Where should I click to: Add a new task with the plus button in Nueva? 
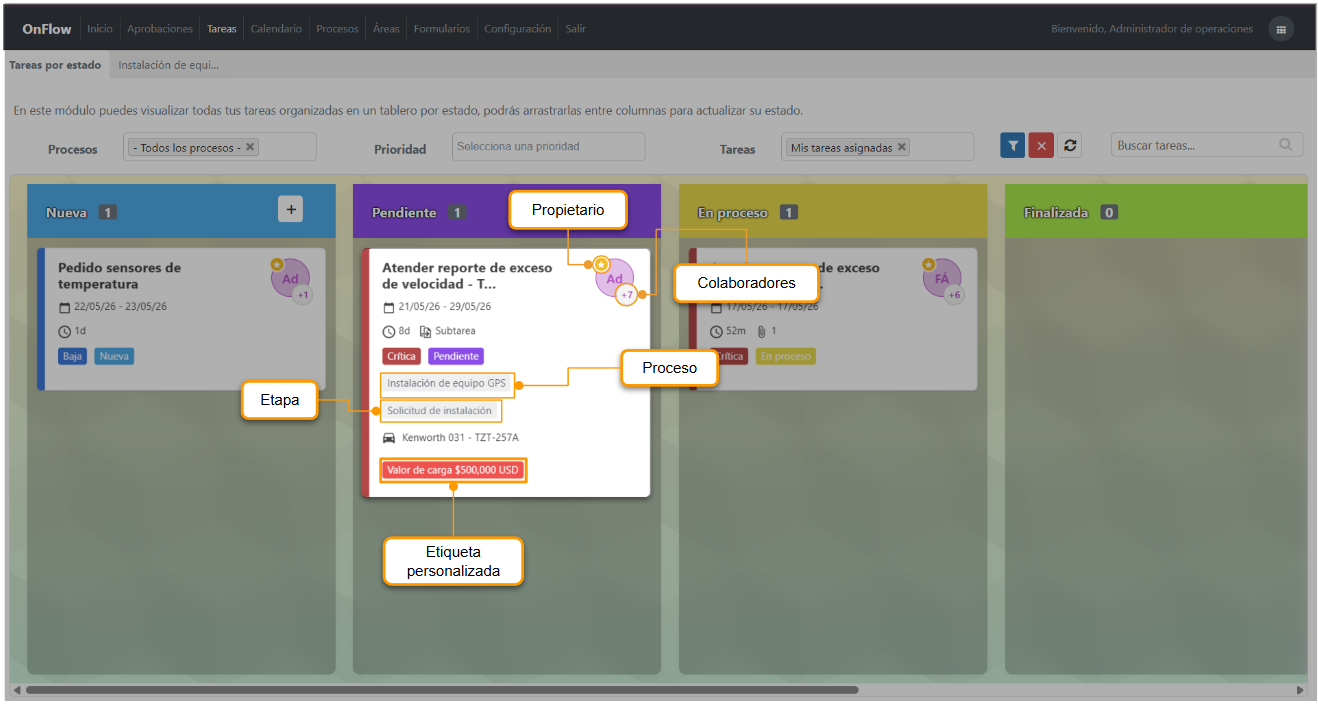point(290,209)
